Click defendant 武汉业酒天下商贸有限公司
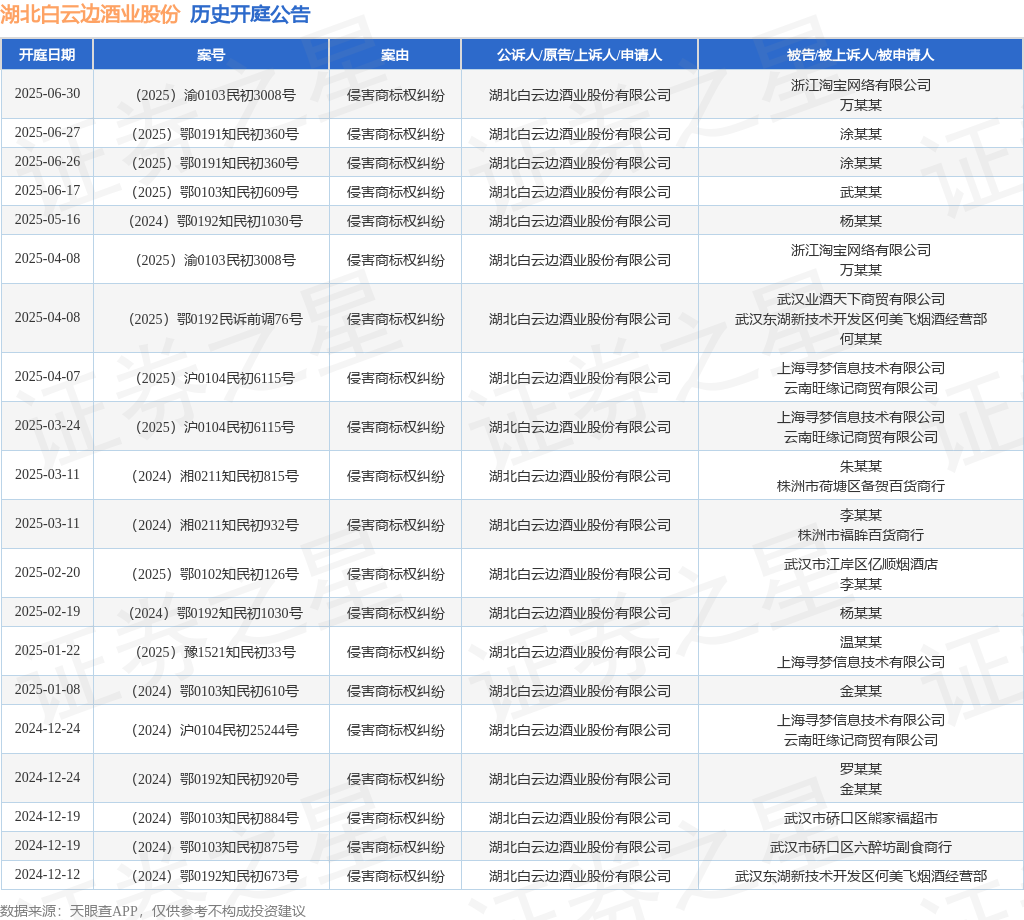The image size is (1024, 920). click(861, 299)
